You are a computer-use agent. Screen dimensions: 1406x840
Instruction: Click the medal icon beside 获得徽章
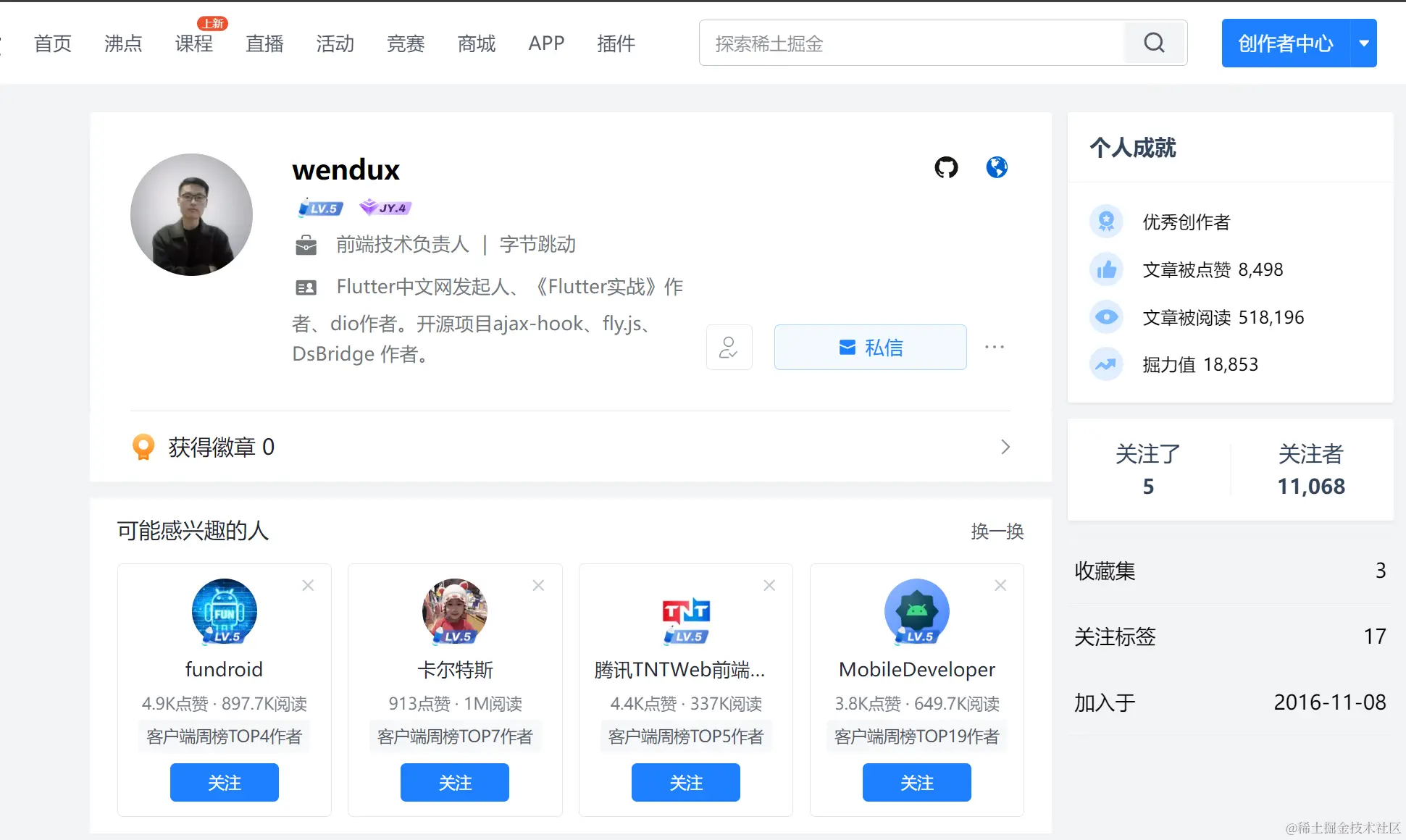point(143,447)
